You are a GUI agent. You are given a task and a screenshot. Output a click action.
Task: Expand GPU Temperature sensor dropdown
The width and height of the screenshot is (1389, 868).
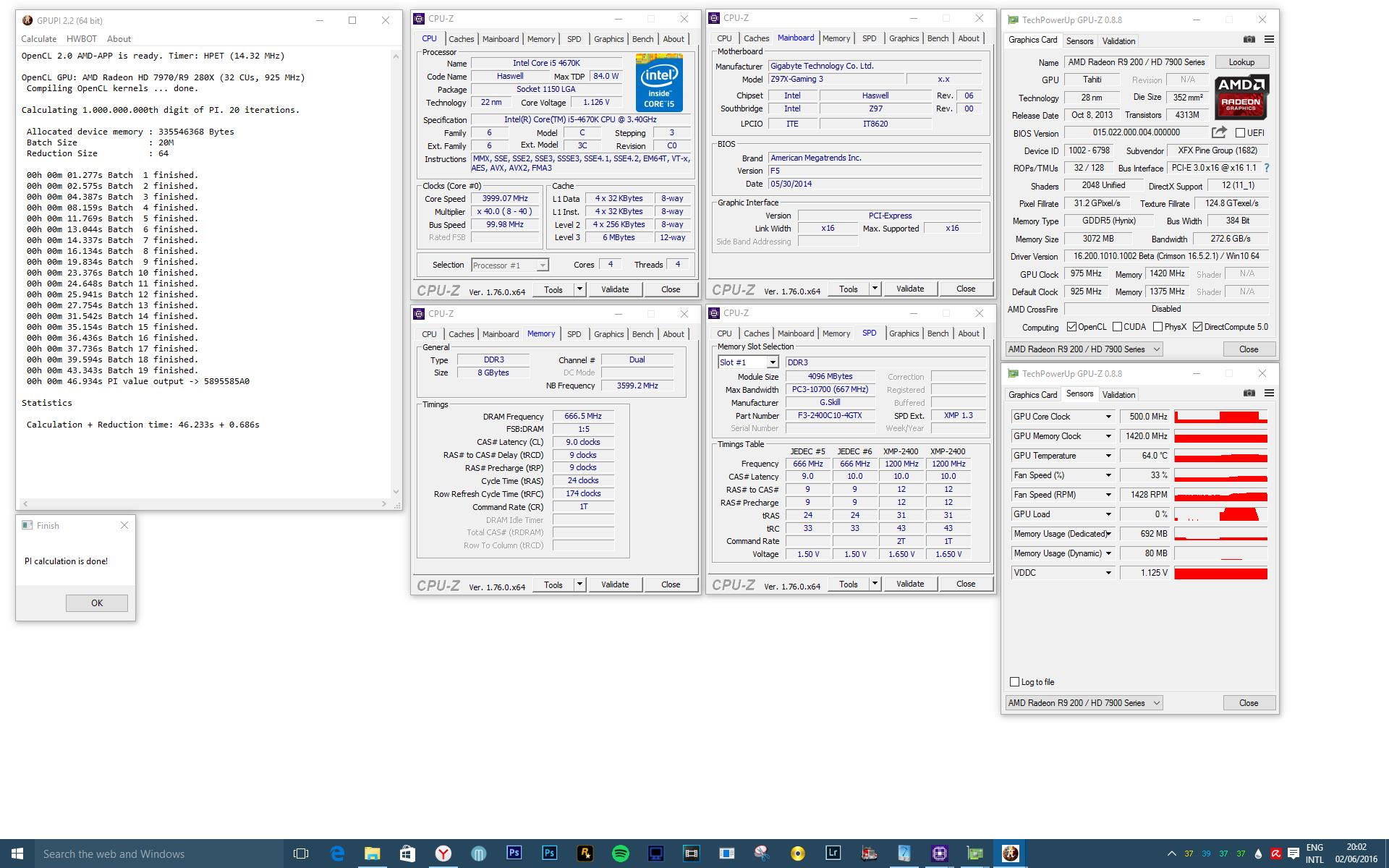(x=1108, y=456)
